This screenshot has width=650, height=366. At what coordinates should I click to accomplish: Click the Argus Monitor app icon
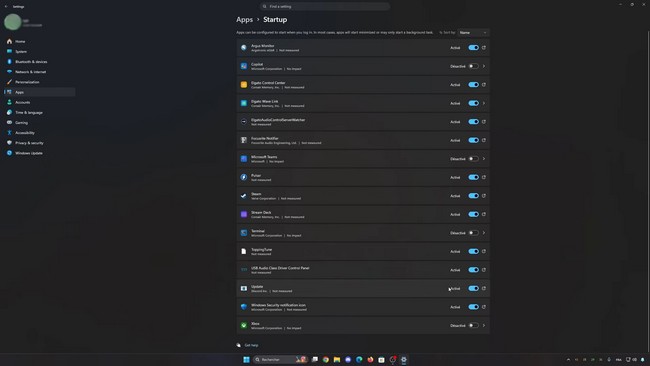244,48
